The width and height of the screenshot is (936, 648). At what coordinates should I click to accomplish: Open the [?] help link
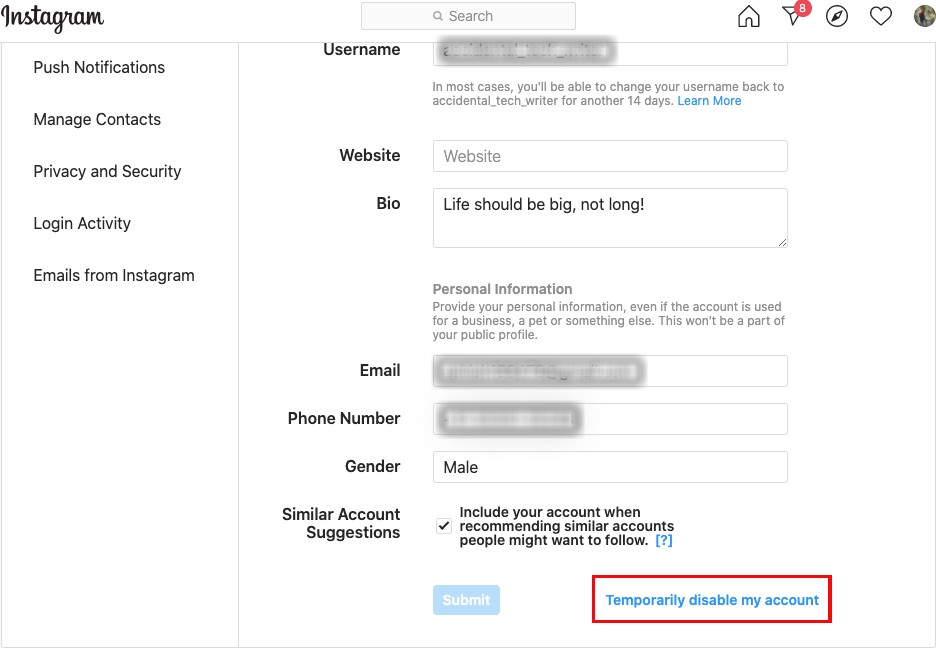tap(664, 540)
